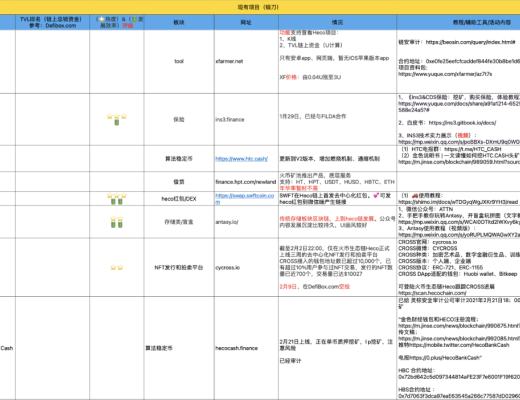Select the hecocash.finance cell
Image resolution: width=520 pixels, height=400 pixels.
tap(246, 348)
